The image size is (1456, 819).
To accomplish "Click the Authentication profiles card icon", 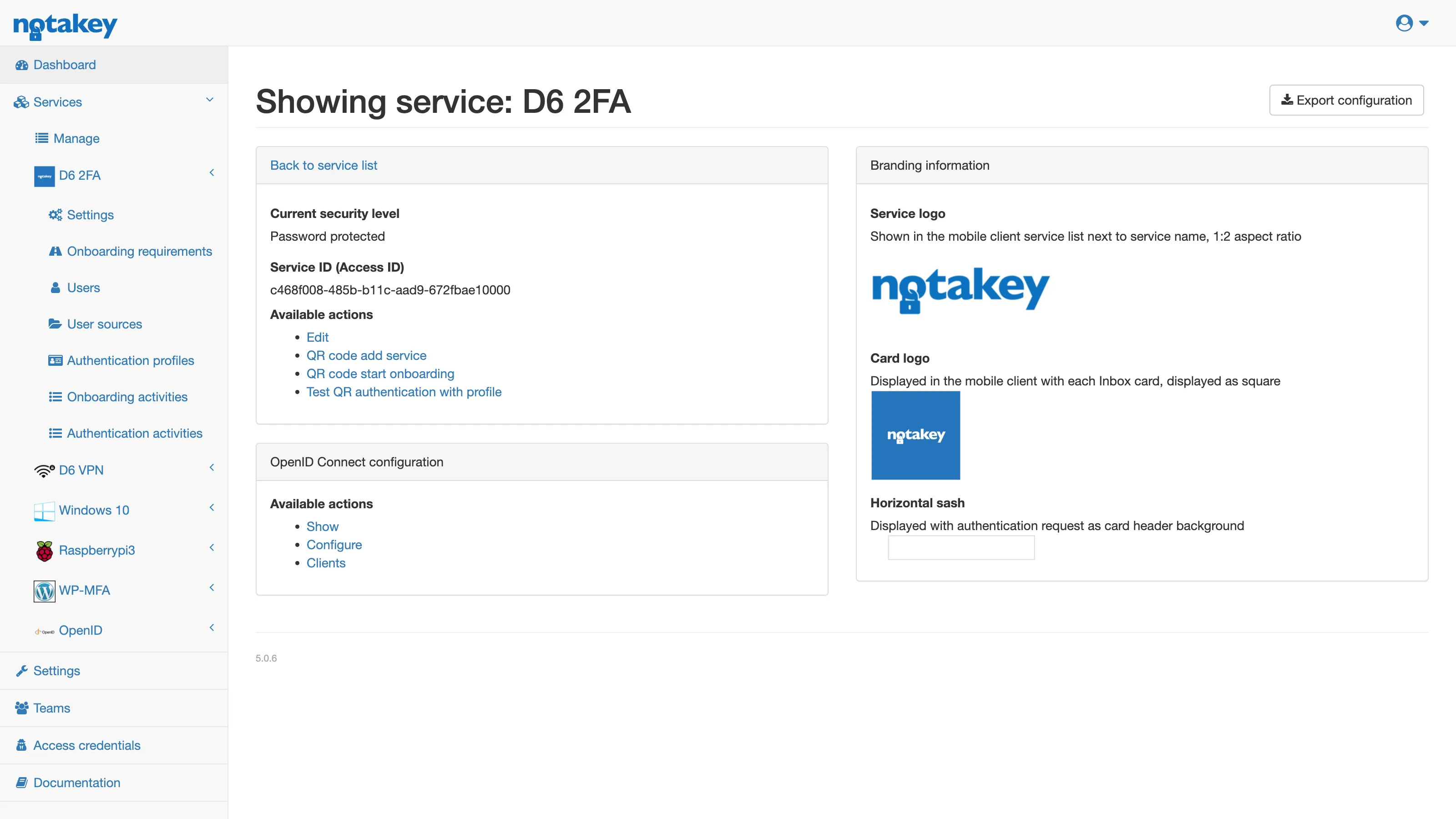I will [56, 361].
